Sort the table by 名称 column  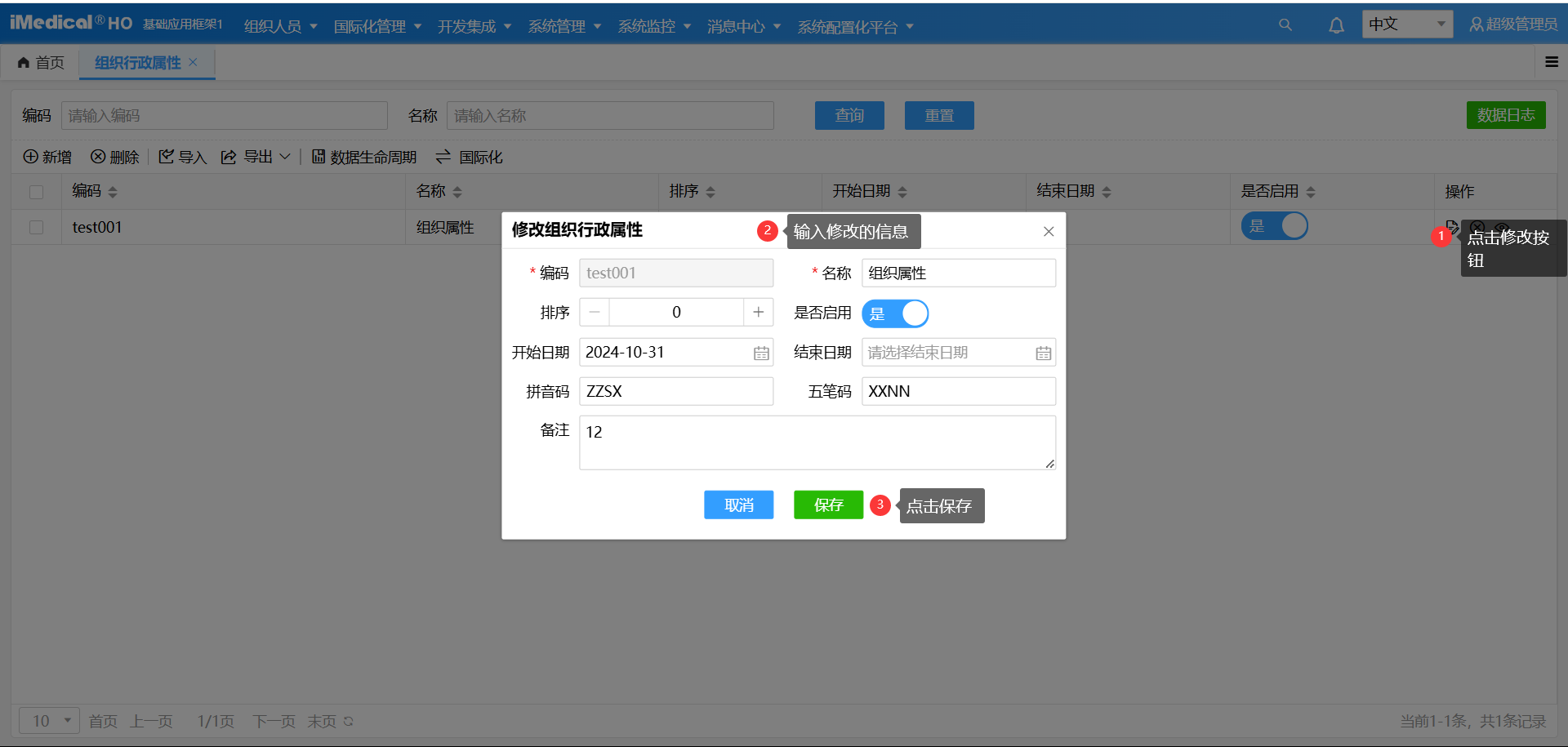tap(457, 192)
